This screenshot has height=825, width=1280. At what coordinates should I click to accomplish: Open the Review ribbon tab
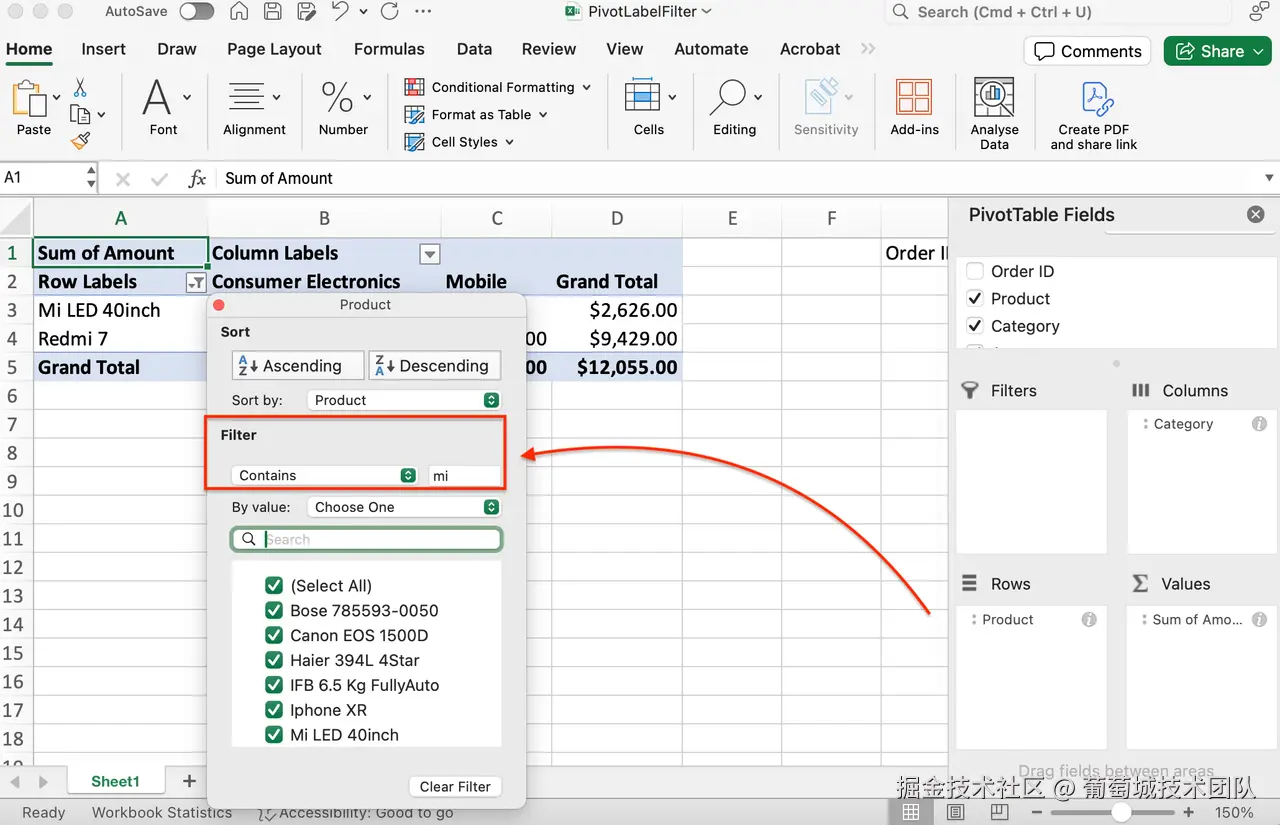pyautogui.click(x=549, y=49)
